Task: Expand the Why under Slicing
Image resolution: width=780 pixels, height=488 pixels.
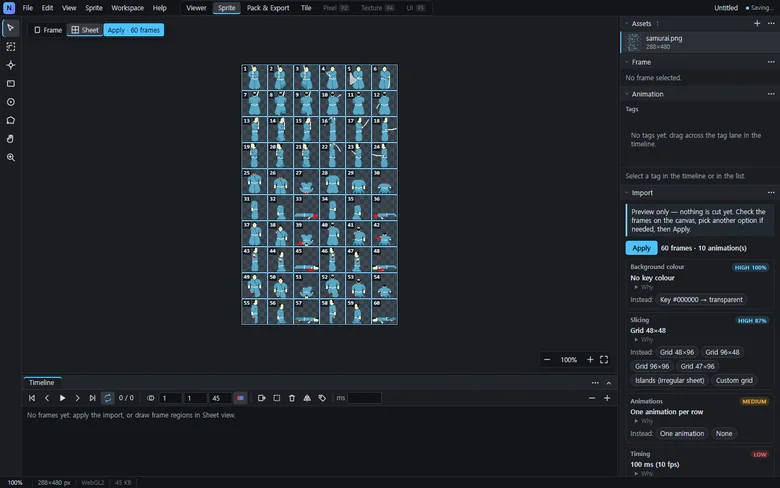Action: click(643, 340)
